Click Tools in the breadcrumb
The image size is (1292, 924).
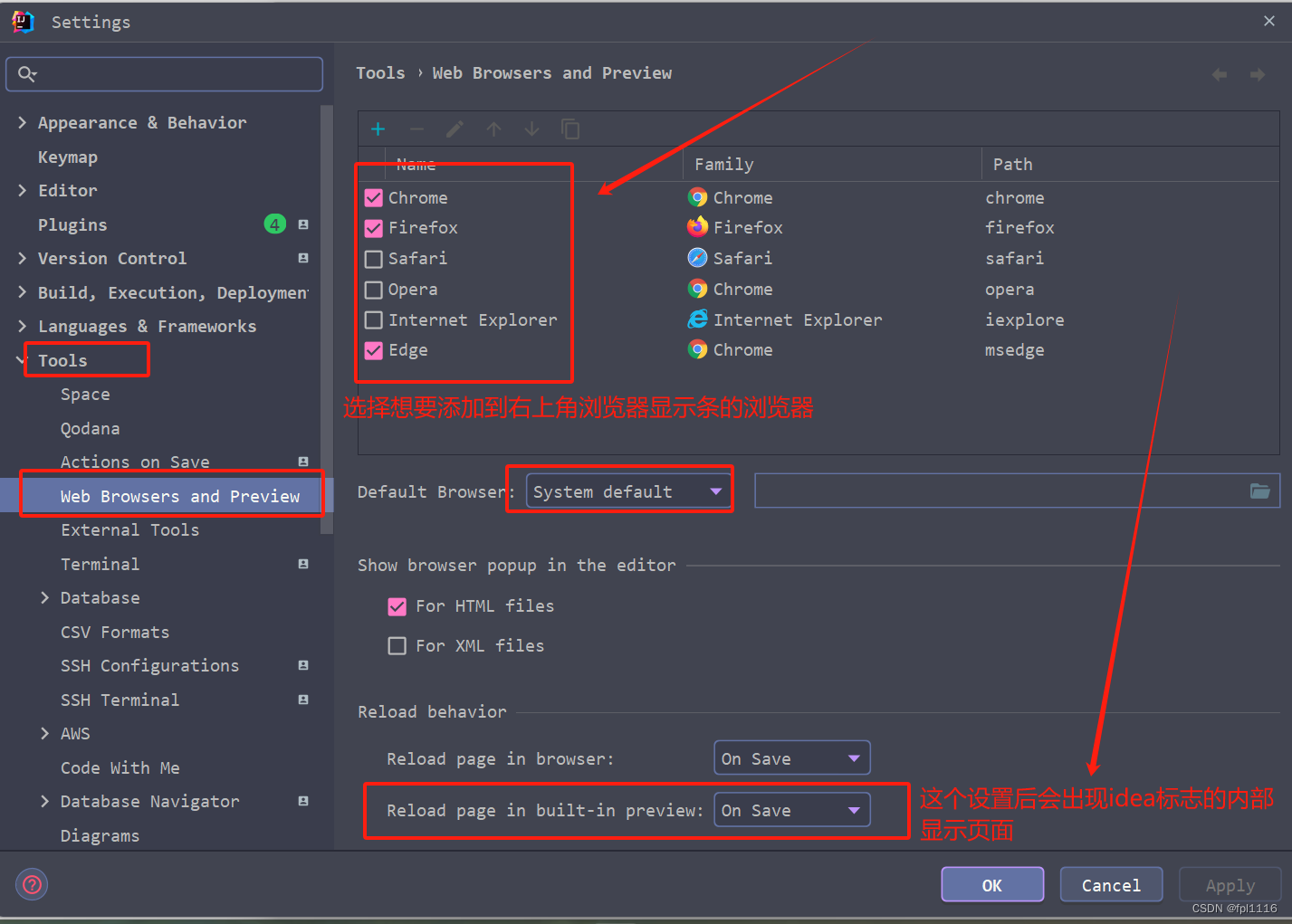point(380,73)
